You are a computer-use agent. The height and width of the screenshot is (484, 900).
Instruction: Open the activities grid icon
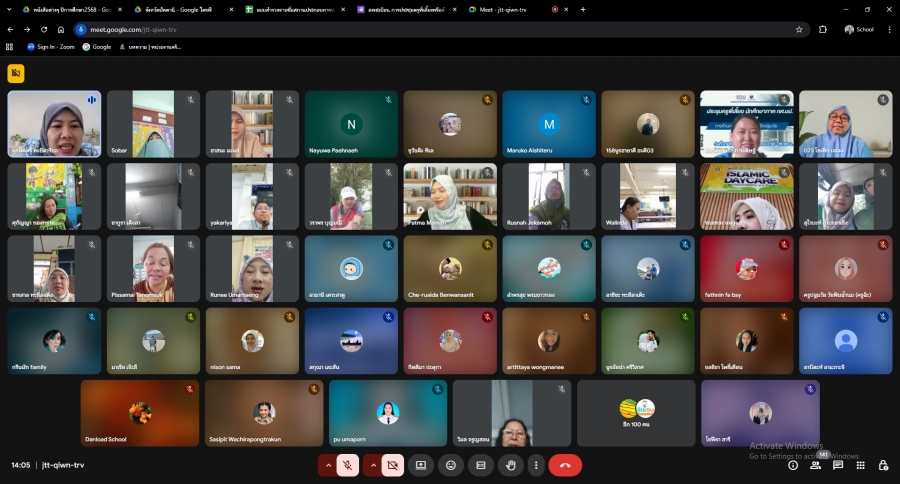point(860,465)
